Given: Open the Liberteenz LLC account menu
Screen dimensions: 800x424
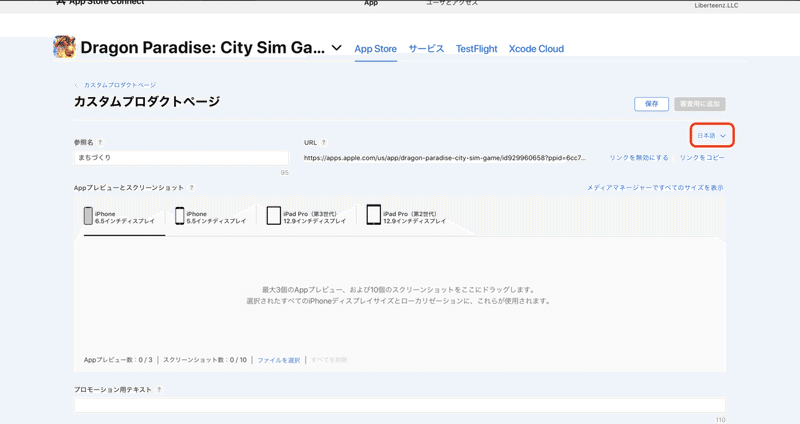Looking at the screenshot, I should point(716,6).
